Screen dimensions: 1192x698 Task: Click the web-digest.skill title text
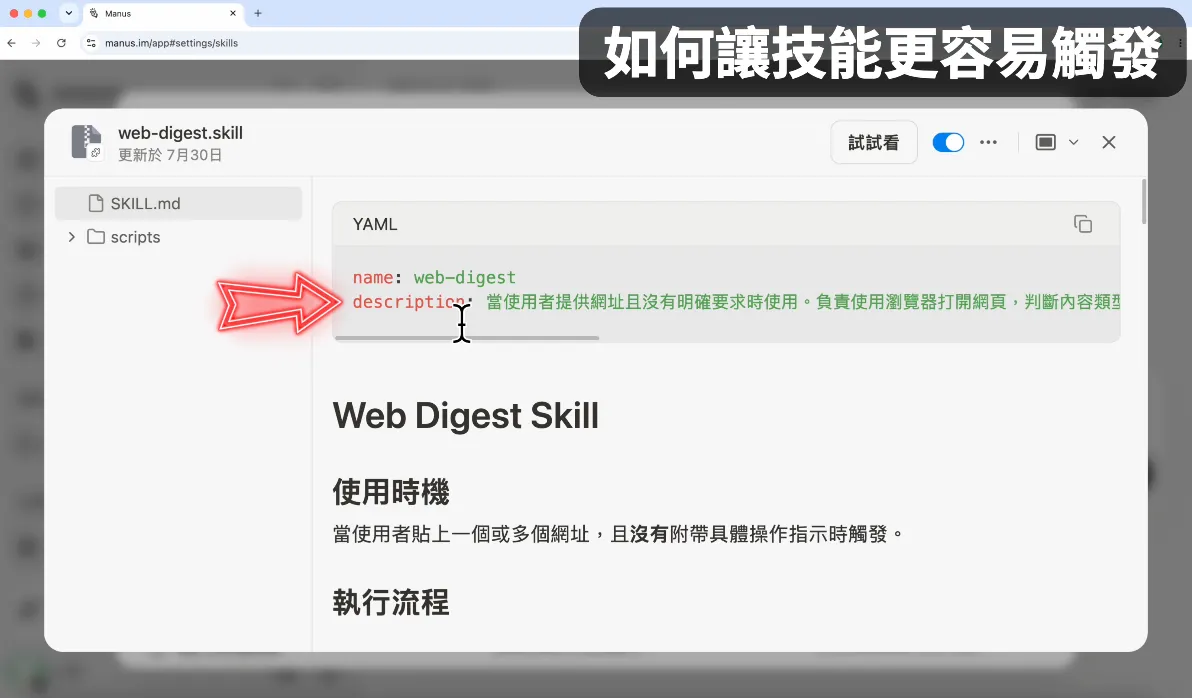tap(180, 132)
